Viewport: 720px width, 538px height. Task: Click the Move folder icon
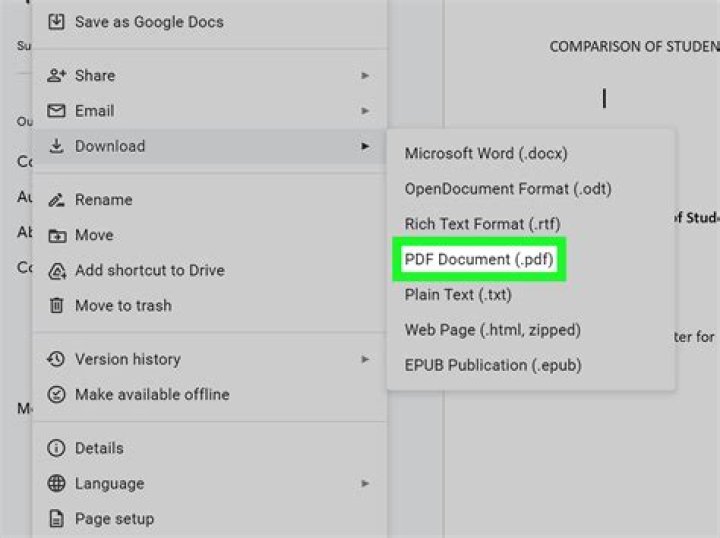click(x=57, y=236)
